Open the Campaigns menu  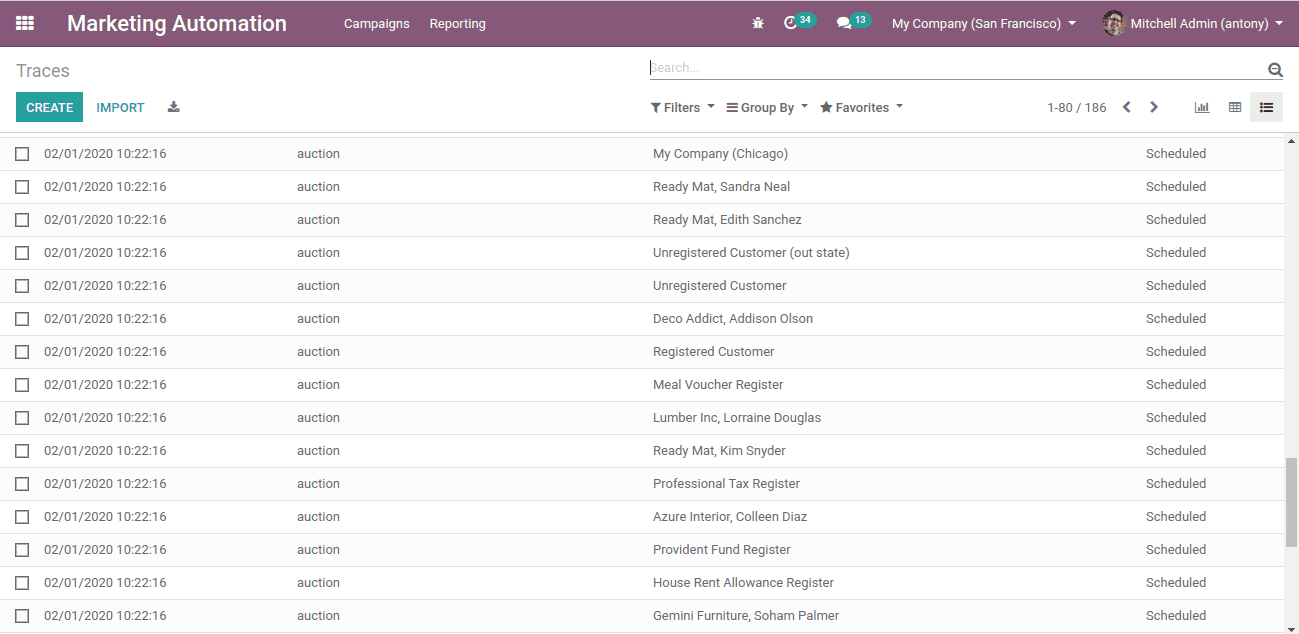point(376,23)
